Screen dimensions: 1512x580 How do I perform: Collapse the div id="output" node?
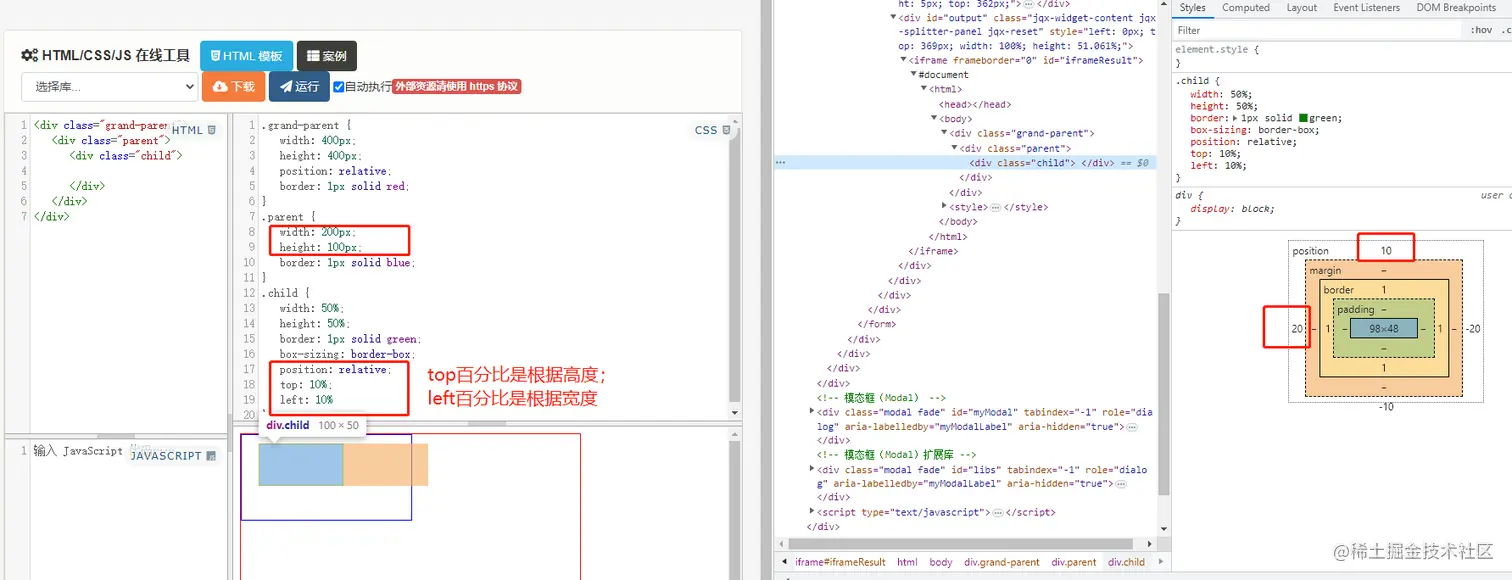coord(894,18)
